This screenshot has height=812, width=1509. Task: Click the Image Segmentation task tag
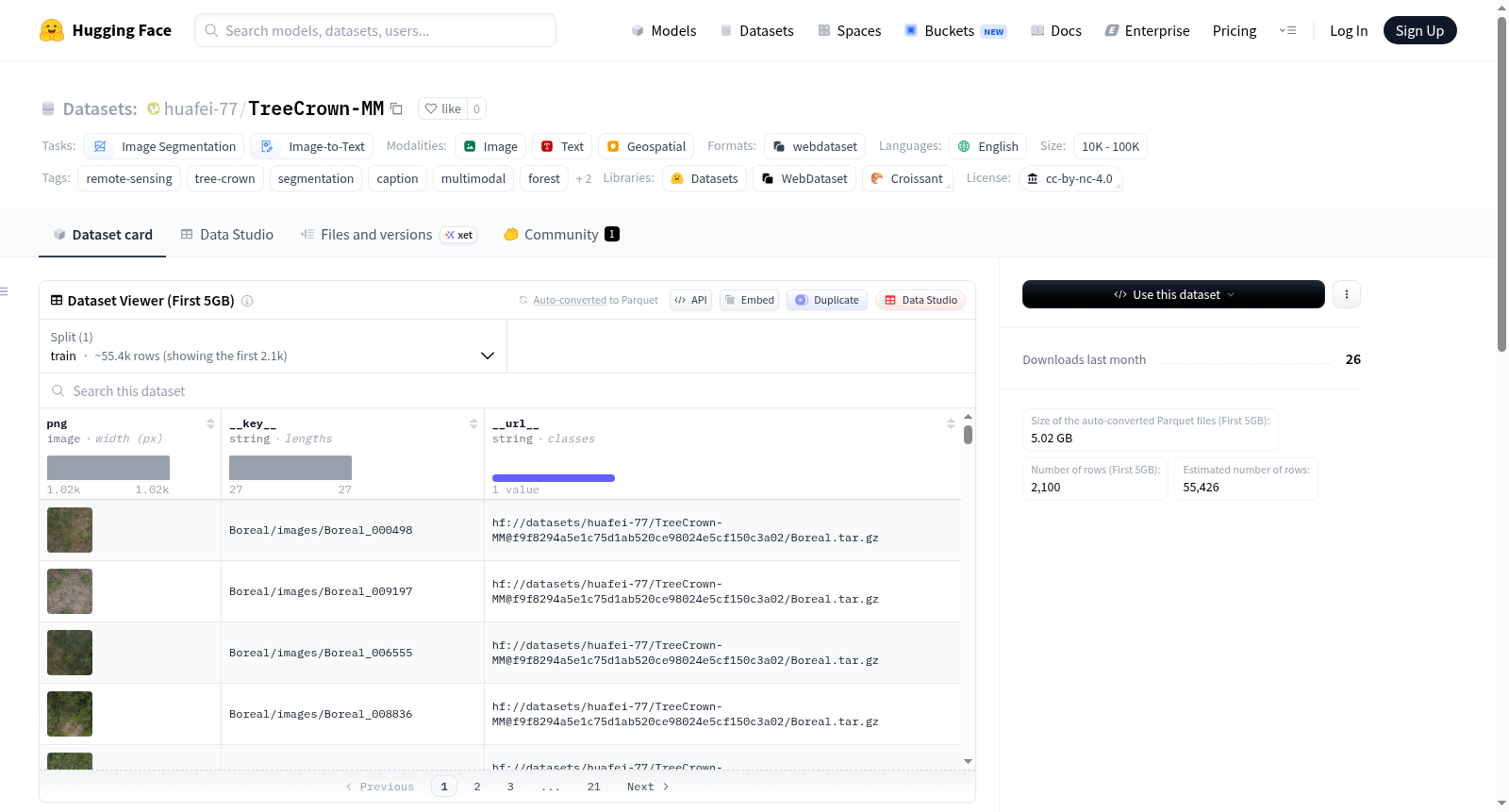(164, 146)
